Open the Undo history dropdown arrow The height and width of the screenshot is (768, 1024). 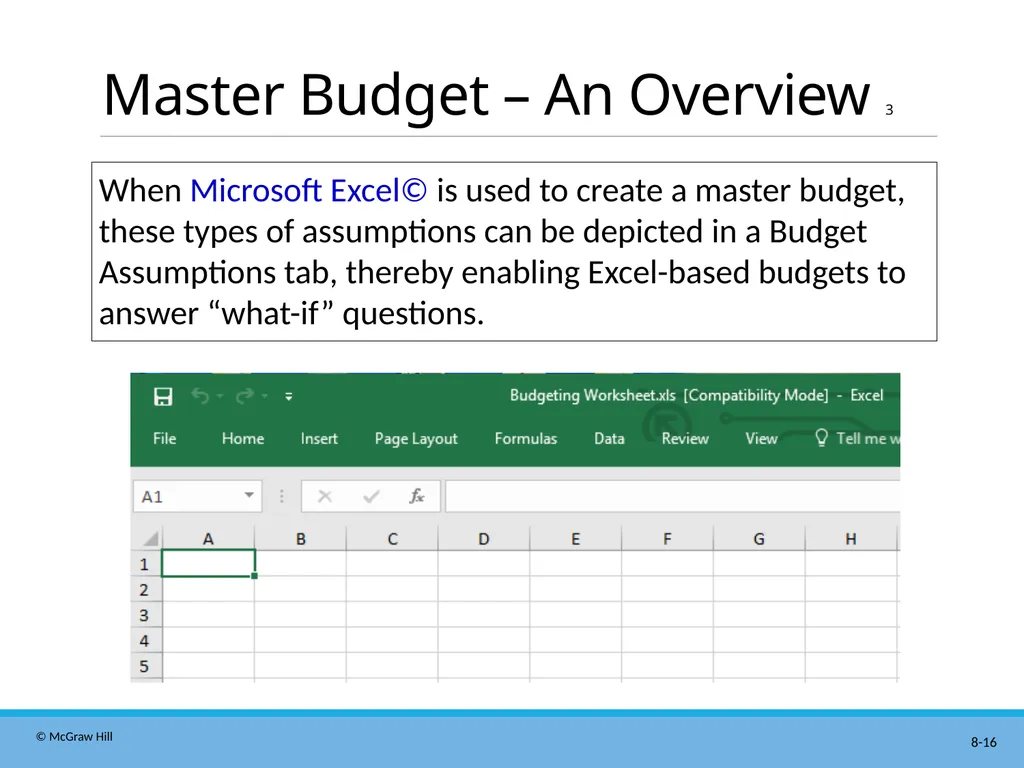click(219, 396)
